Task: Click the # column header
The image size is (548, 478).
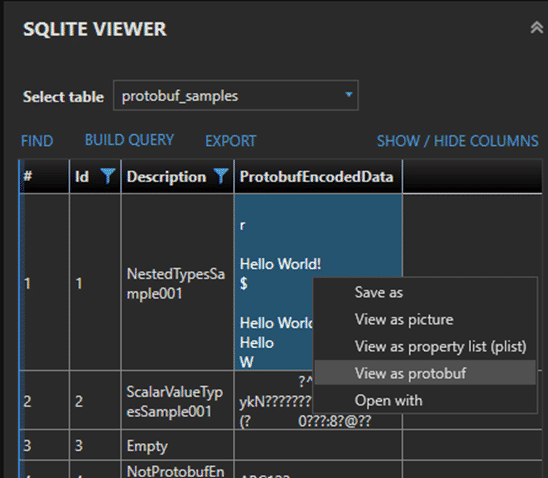Action: [x=44, y=176]
